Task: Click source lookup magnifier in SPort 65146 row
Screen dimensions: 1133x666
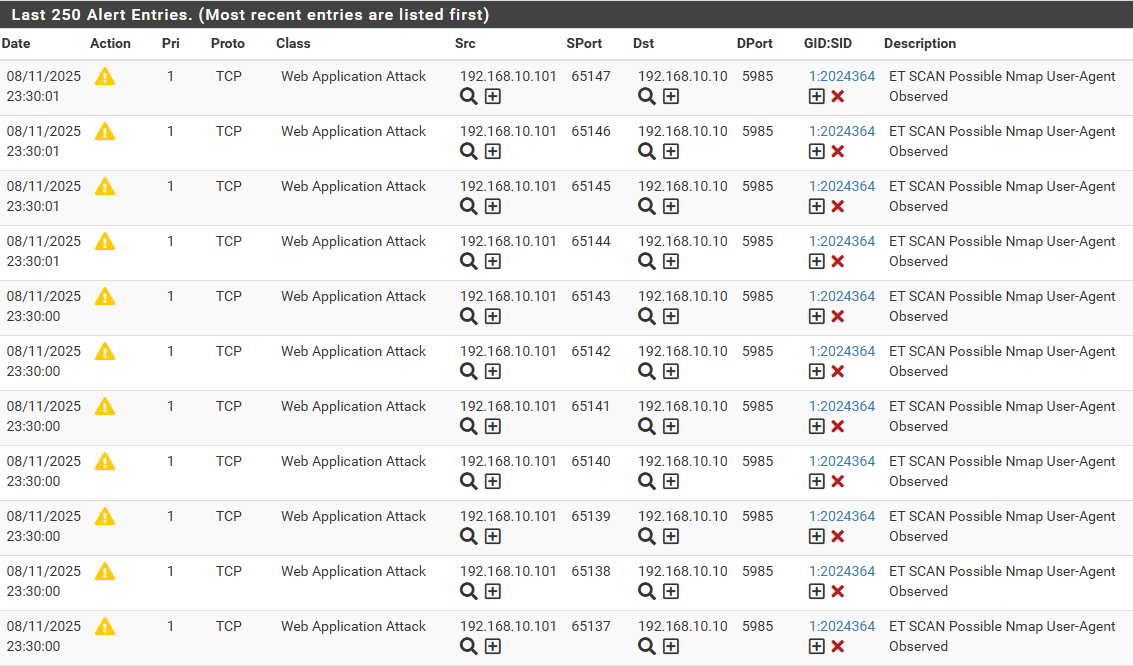Action: pyautogui.click(x=468, y=151)
